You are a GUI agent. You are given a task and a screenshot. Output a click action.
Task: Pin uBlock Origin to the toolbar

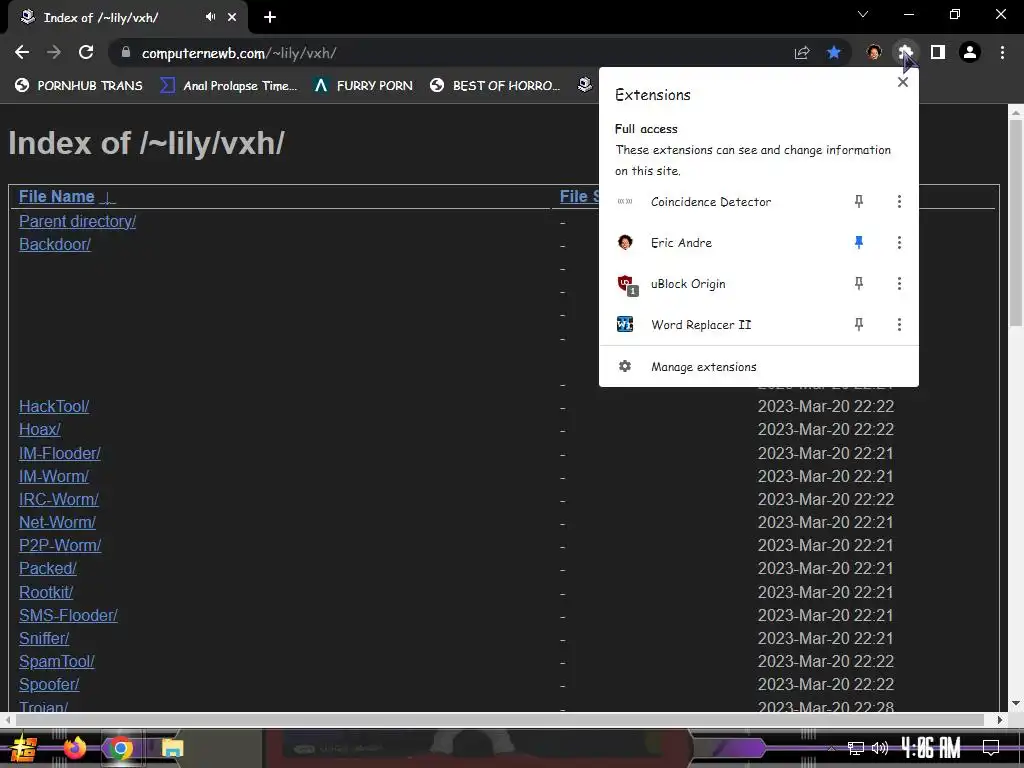pos(859,283)
